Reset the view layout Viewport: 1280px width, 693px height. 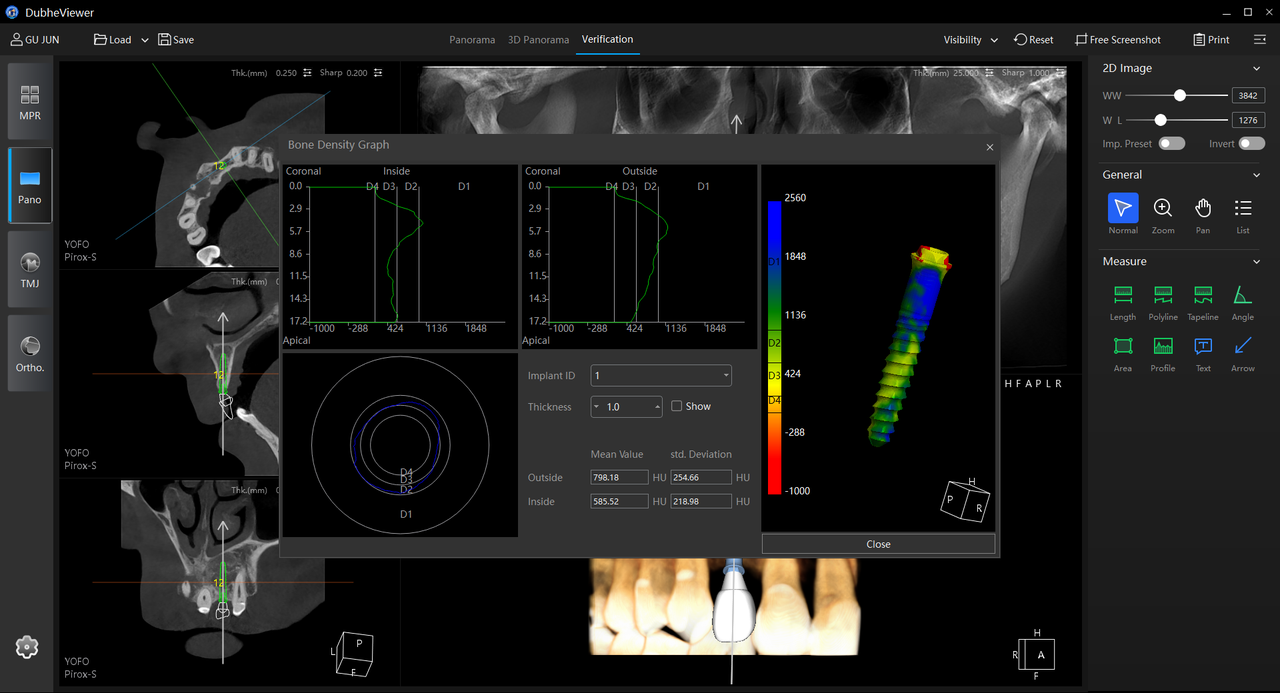(1033, 40)
